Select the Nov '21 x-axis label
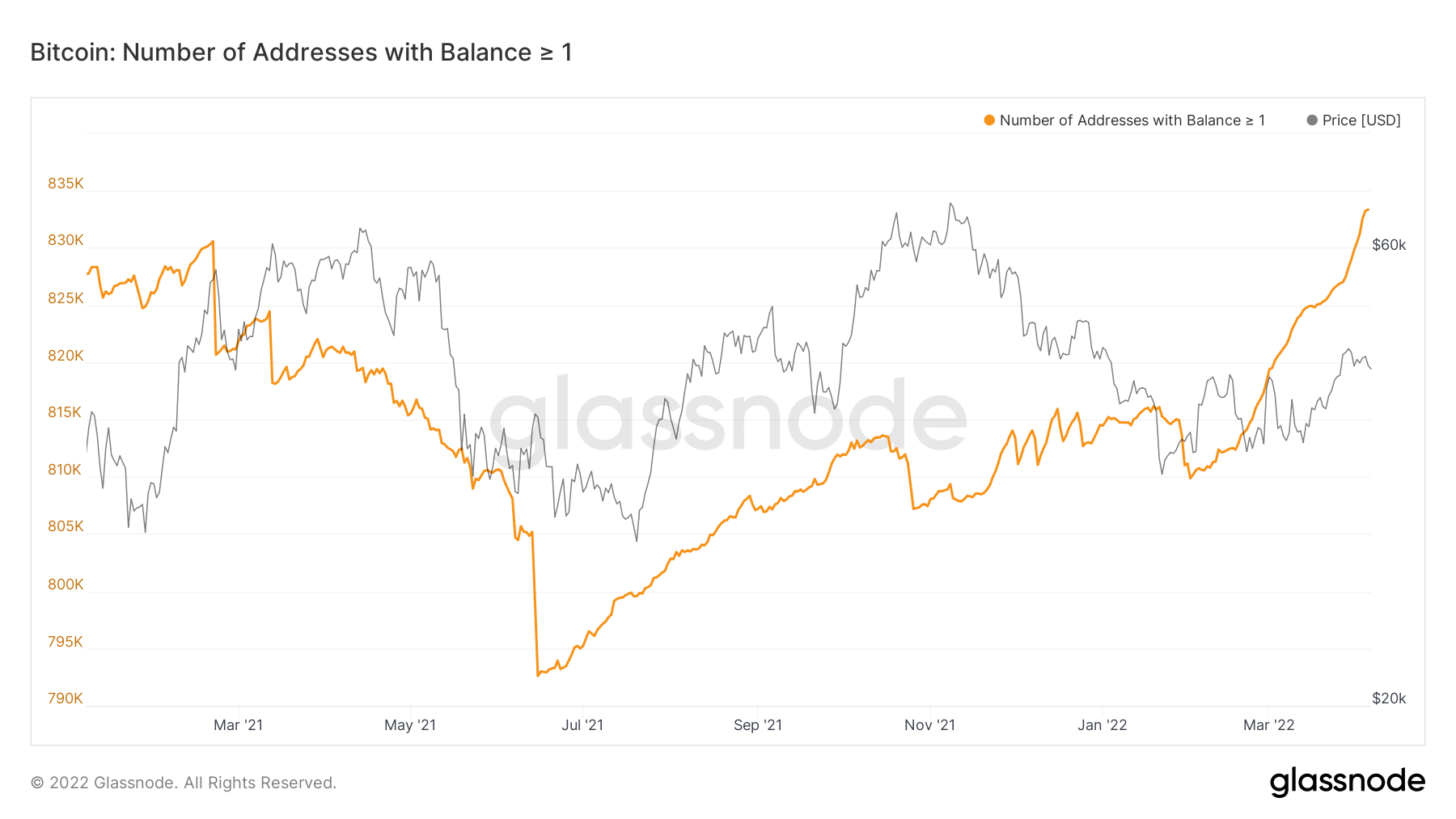 tap(929, 725)
